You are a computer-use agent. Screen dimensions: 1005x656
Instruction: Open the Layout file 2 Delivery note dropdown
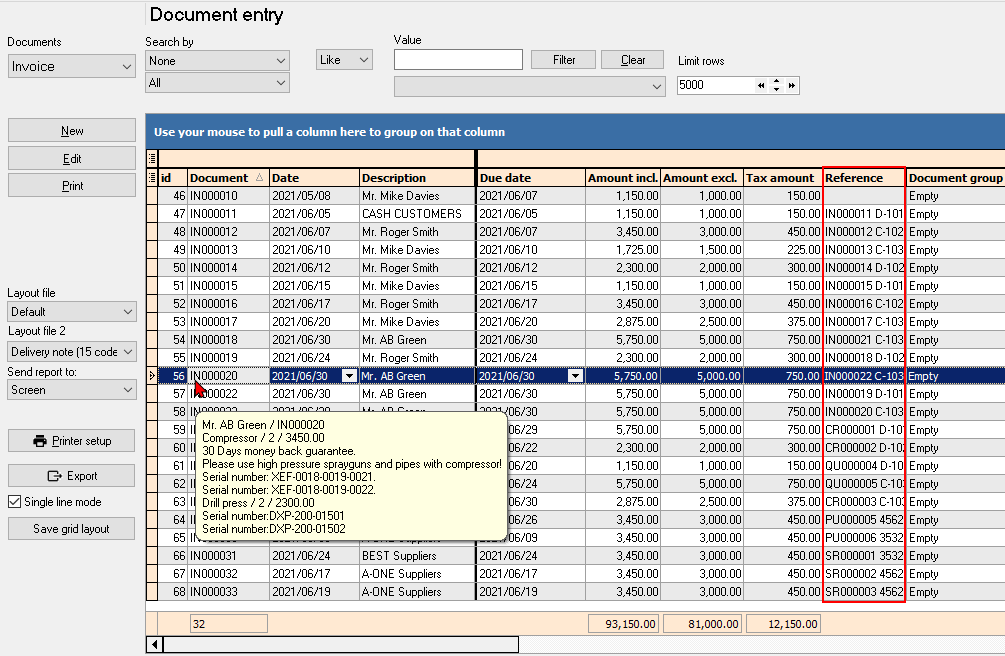coord(72,351)
